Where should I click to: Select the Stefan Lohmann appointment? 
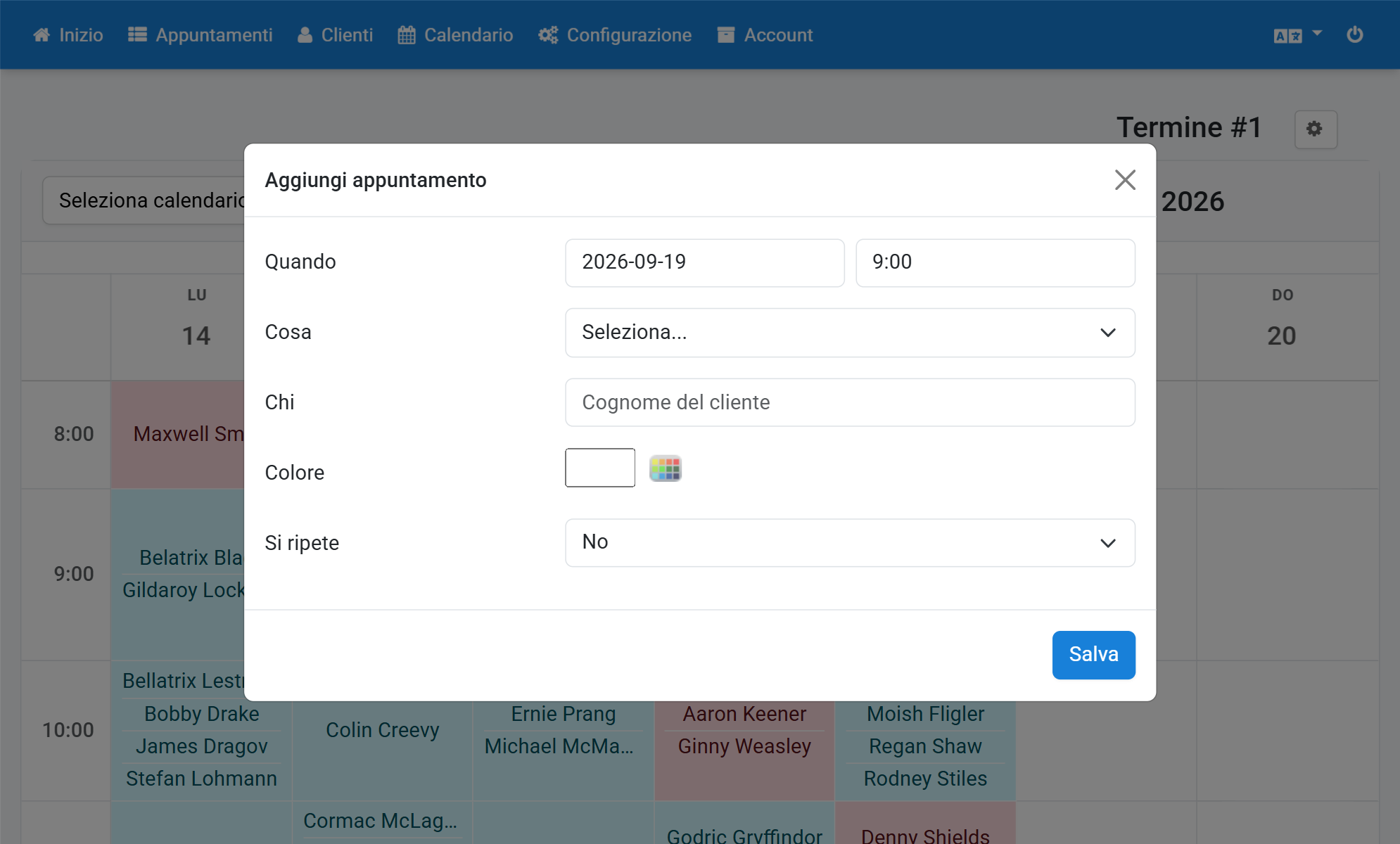pyautogui.click(x=202, y=779)
